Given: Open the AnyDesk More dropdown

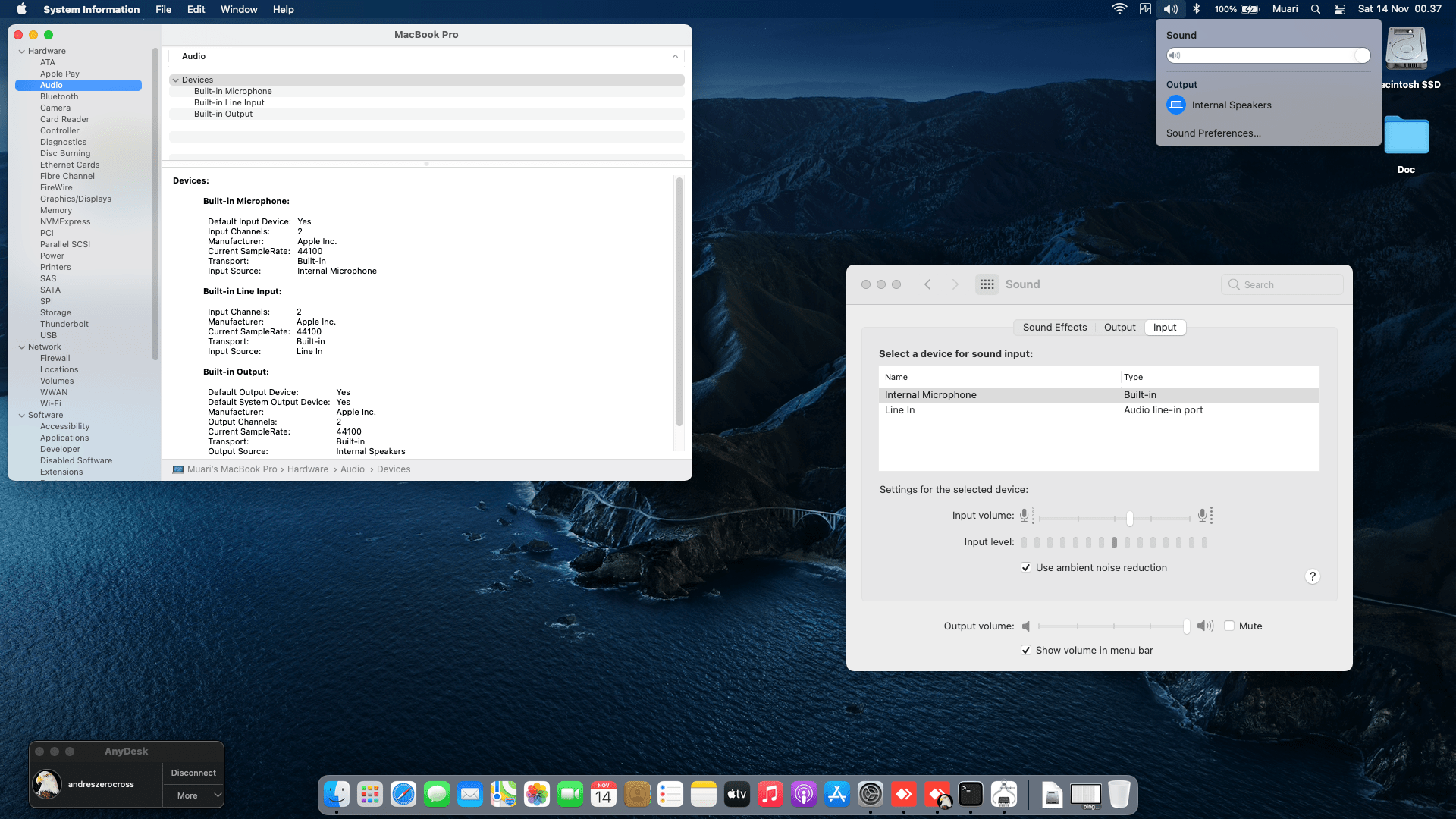Looking at the screenshot, I should 193,795.
